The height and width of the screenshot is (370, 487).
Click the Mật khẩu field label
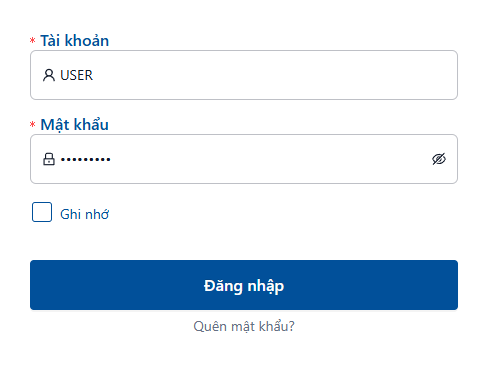[75, 125]
